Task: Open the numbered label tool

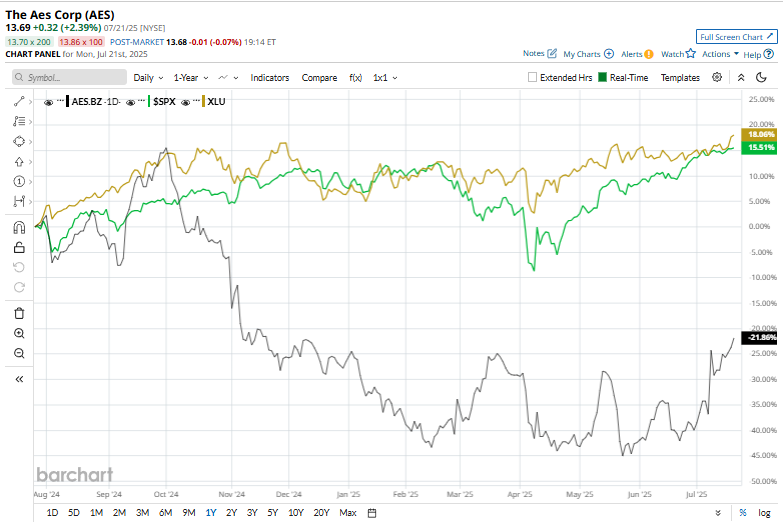Action: coord(19,181)
